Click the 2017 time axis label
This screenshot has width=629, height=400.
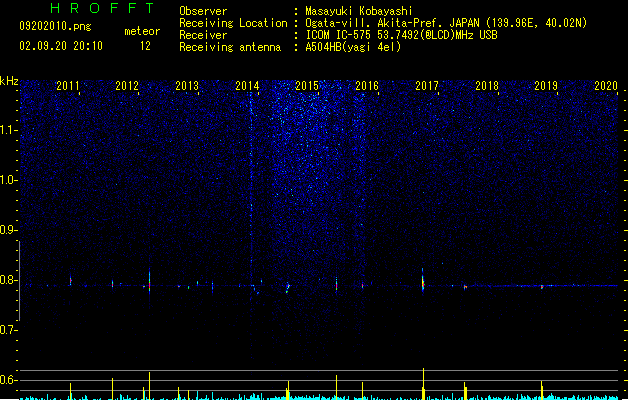[x=427, y=86]
